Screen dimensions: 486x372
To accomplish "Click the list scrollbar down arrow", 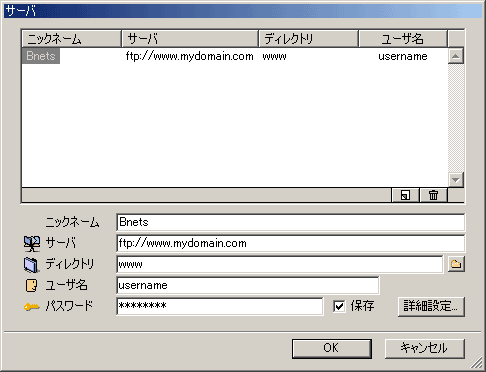I will point(456,180).
